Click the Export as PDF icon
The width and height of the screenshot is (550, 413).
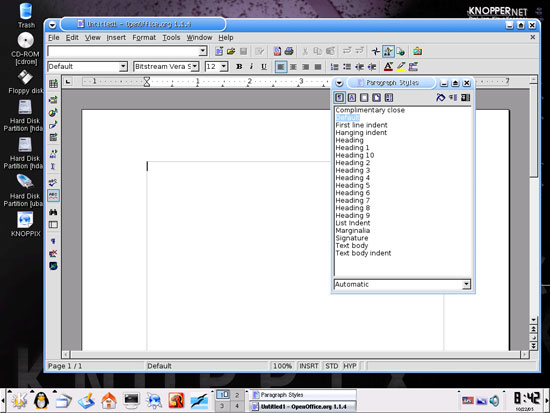(x=277, y=52)
